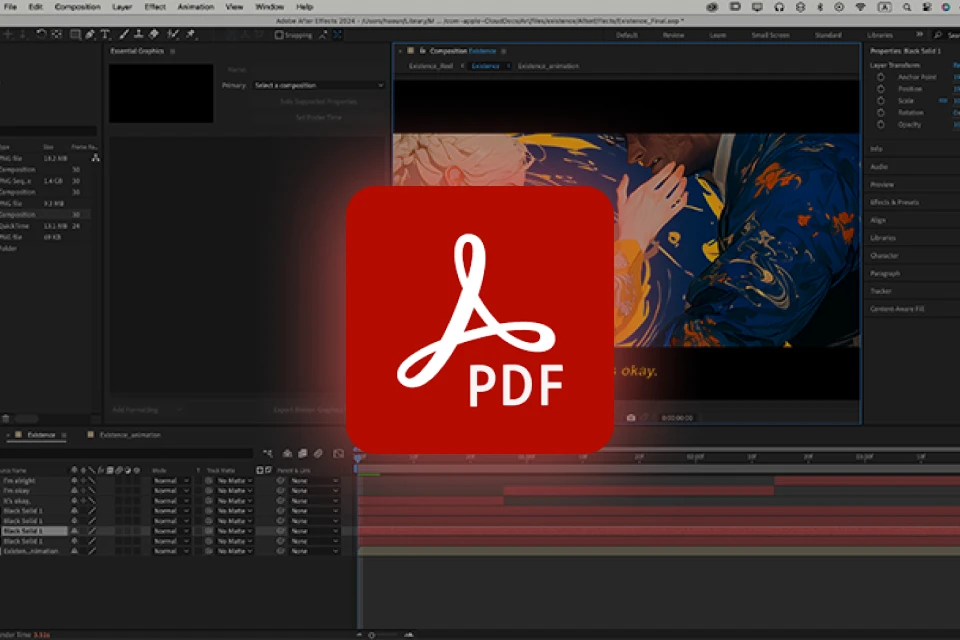This screenshot has height=640, width=960.
Task: Click the project flowchart icon beside file list
Action: click(x=96, y=158)
